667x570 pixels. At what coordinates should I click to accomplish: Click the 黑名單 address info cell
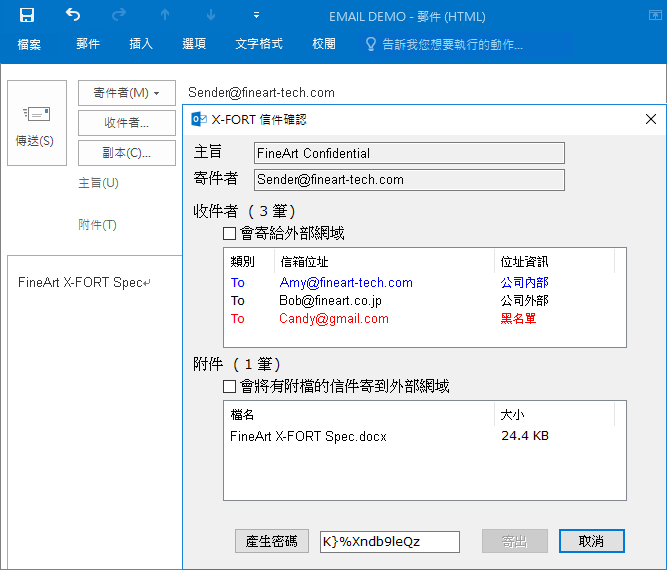(518, 319)
